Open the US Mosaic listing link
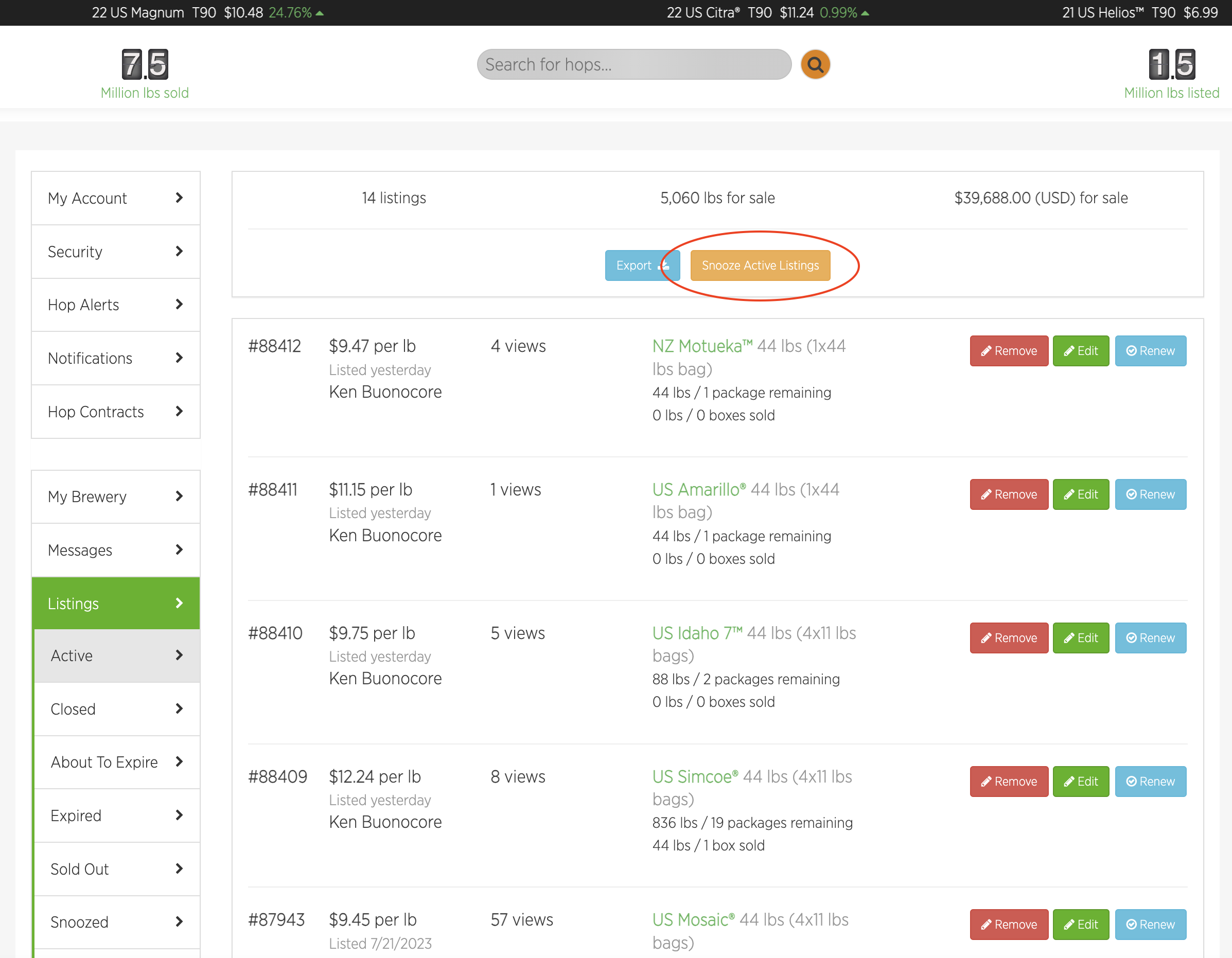 coord(693,919)
